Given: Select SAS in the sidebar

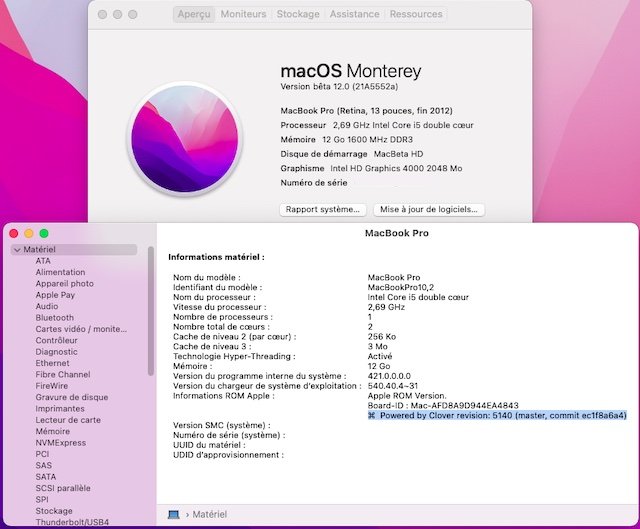Looking at the screenshot, I should pos(44,465).
